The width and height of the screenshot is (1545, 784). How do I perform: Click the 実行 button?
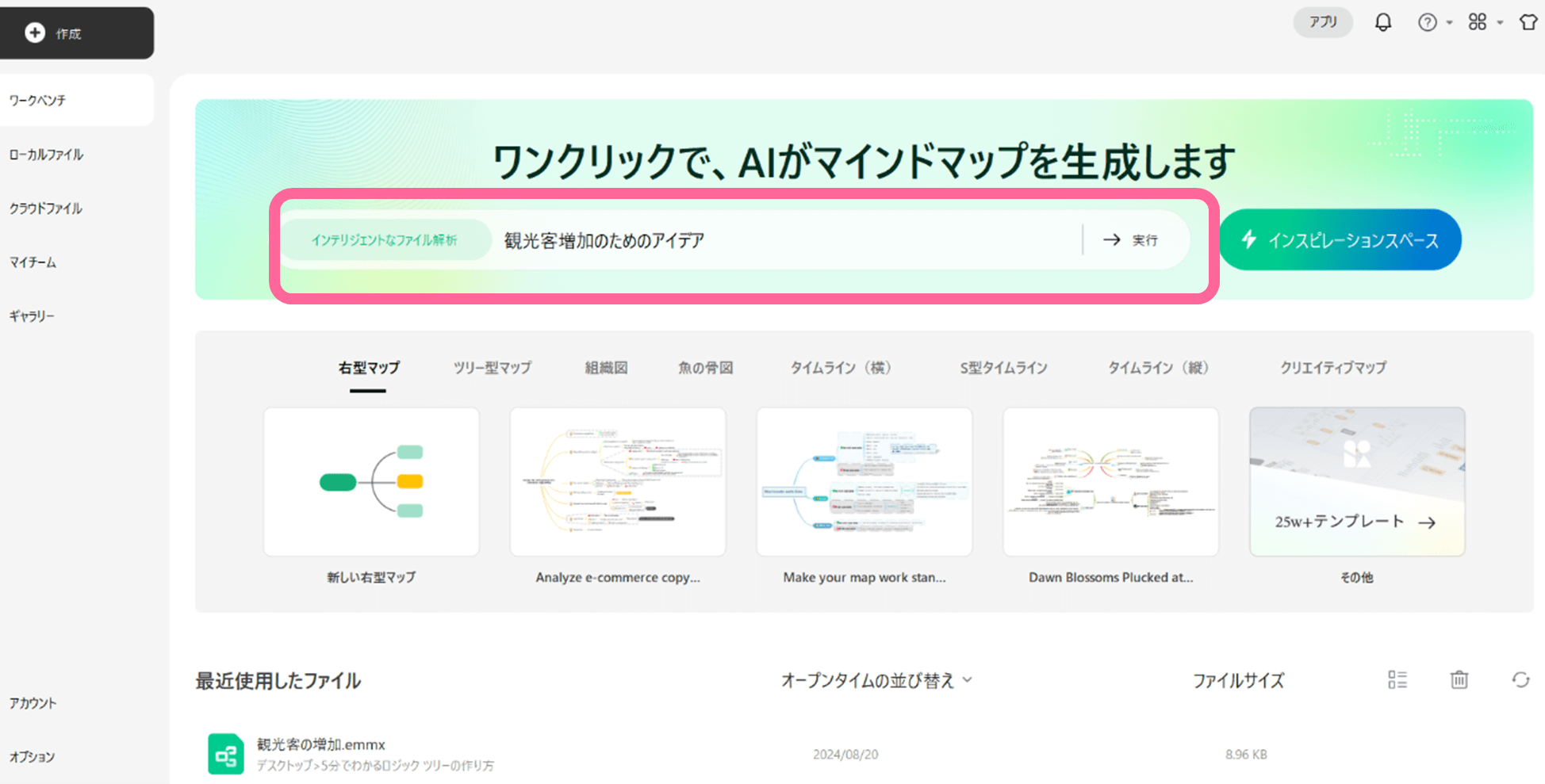click(1130, 239)
